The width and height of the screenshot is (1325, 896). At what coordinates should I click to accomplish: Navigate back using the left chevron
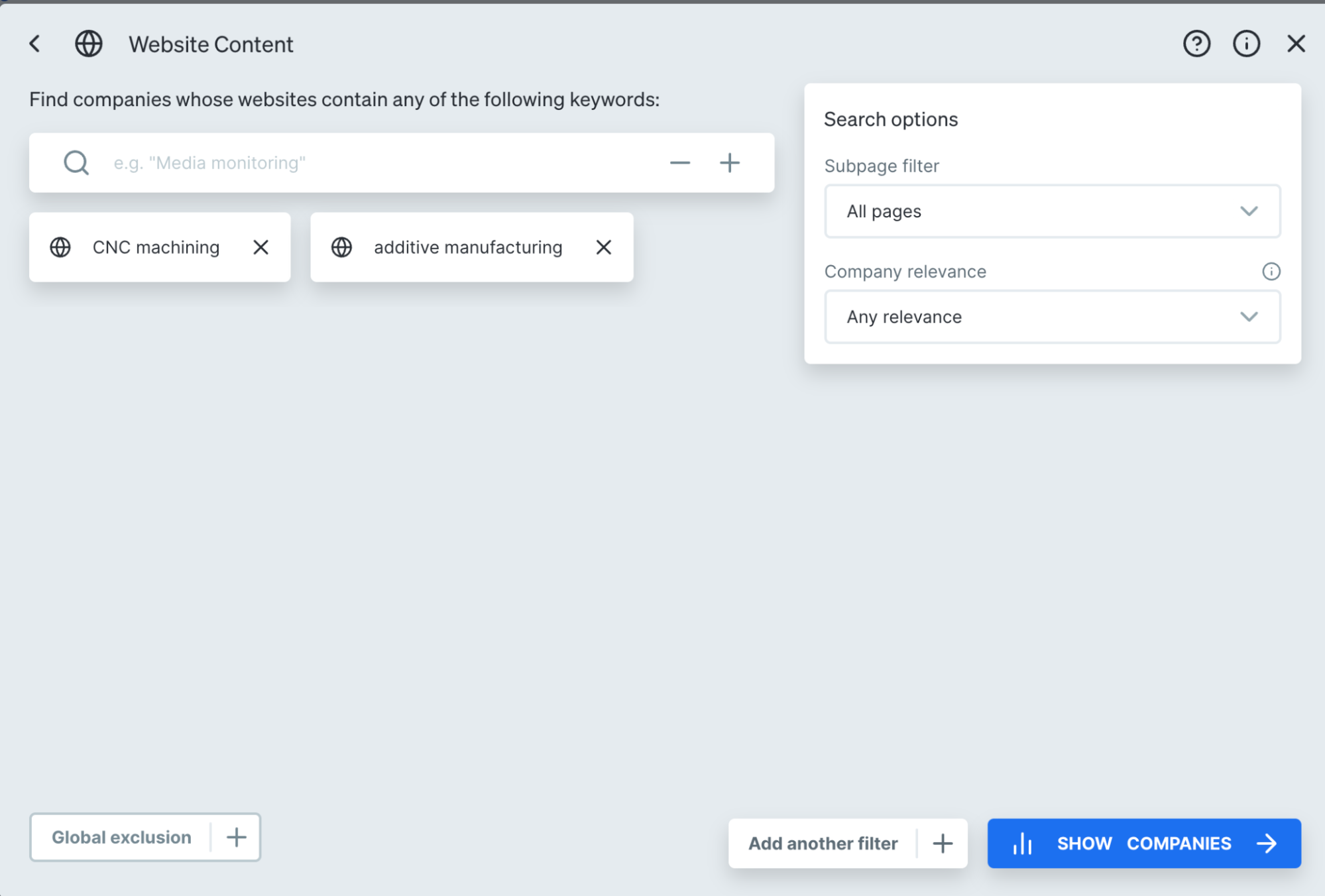pos(34,44)
